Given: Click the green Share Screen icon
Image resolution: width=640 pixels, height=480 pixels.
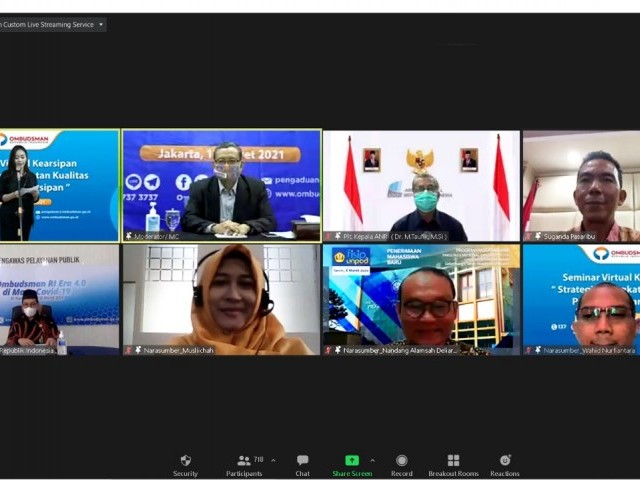Looking at the screenshot, I should pos(352,460).
